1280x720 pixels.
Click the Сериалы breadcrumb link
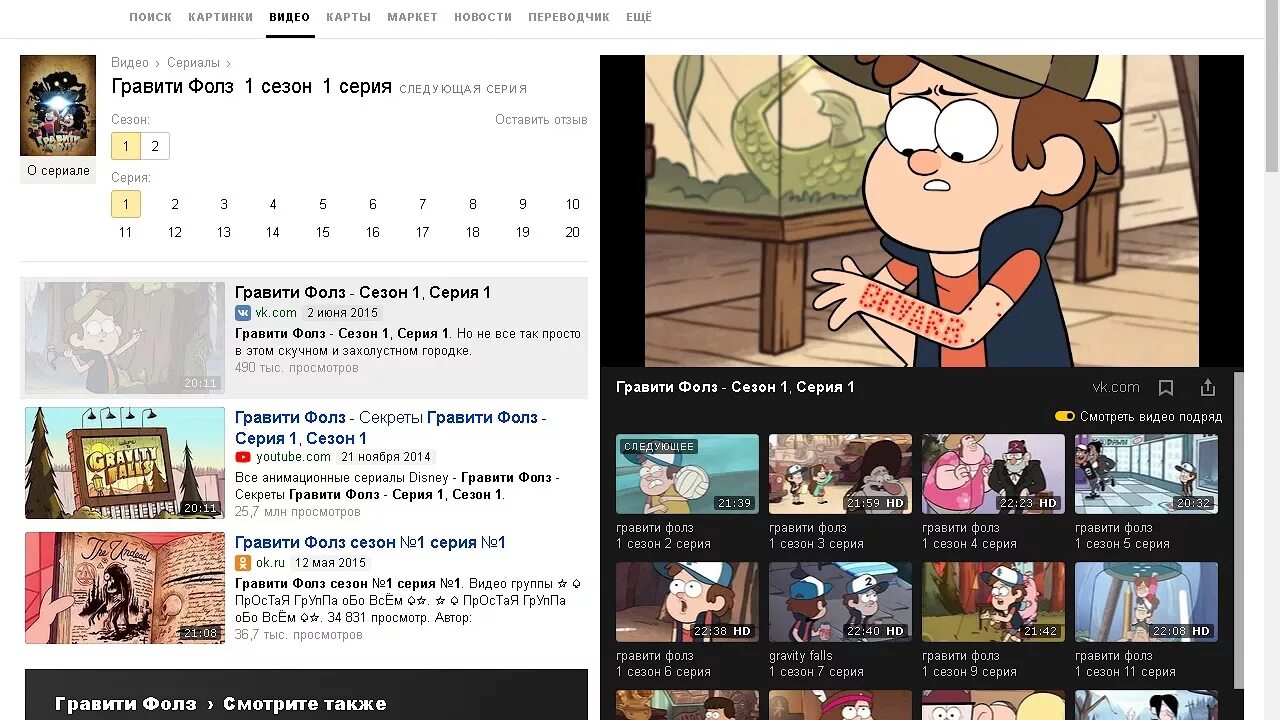[193, 63]
